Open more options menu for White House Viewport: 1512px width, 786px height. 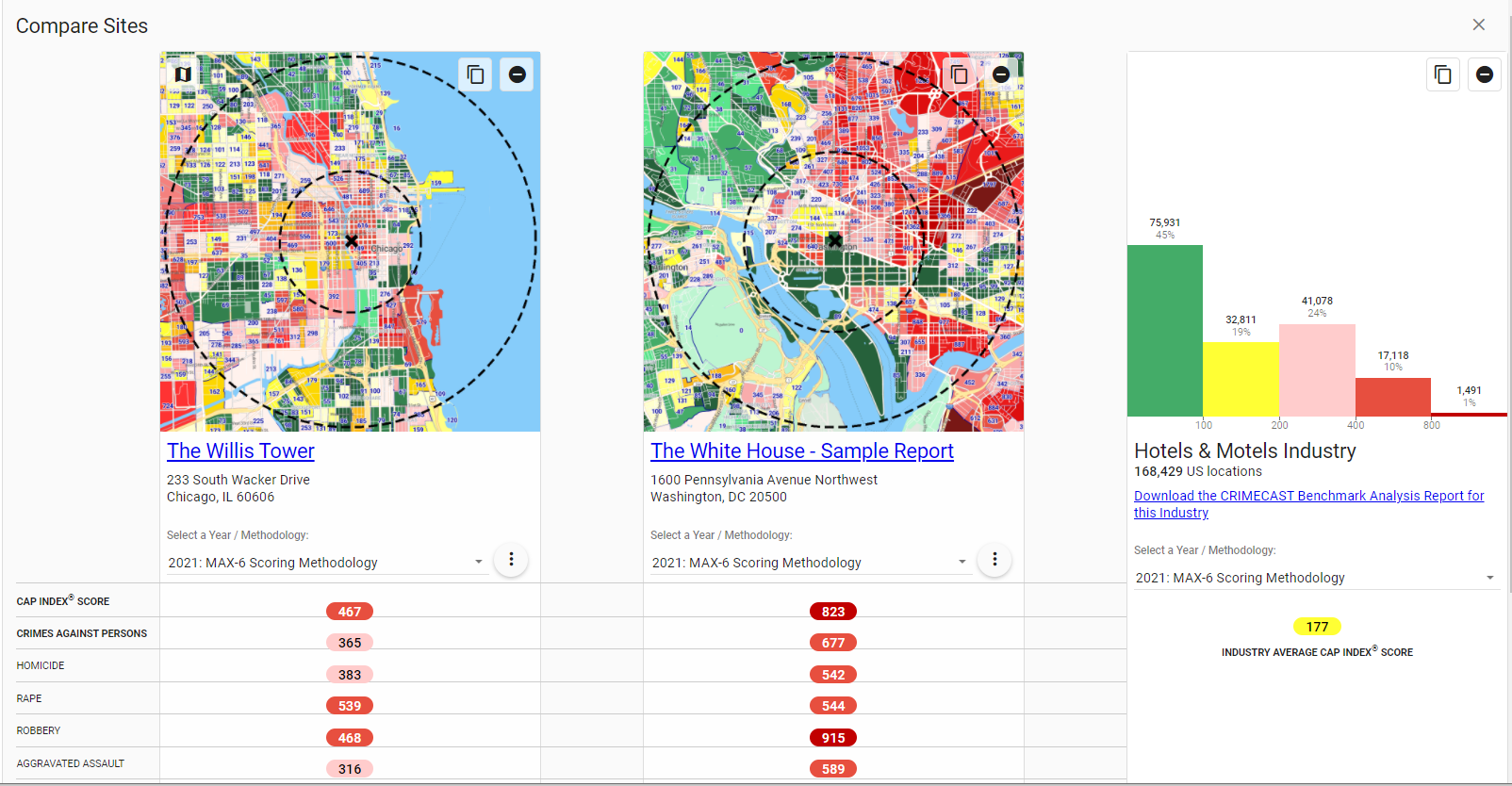tap(994, 560)
